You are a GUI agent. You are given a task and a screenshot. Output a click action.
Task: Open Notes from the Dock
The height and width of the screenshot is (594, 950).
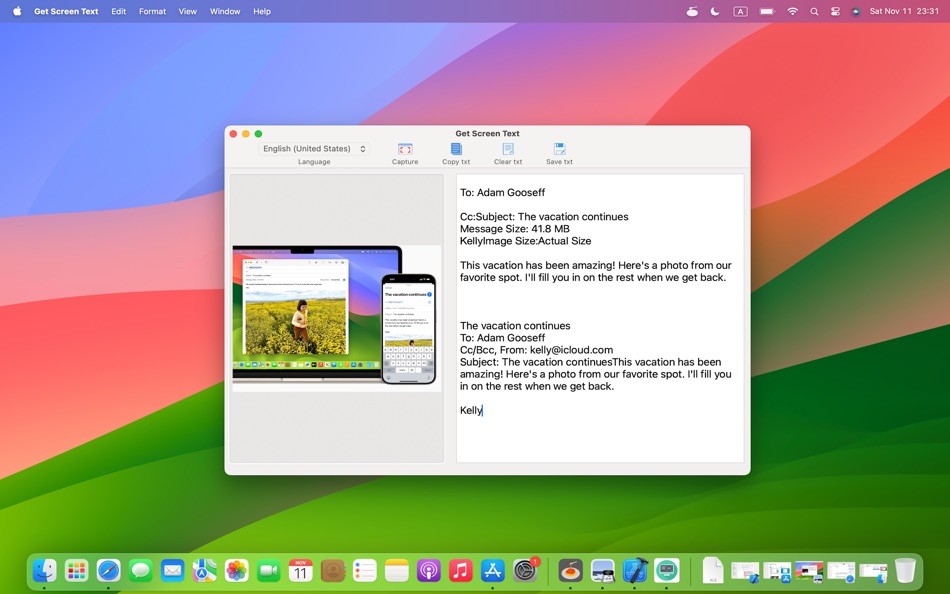397,570
